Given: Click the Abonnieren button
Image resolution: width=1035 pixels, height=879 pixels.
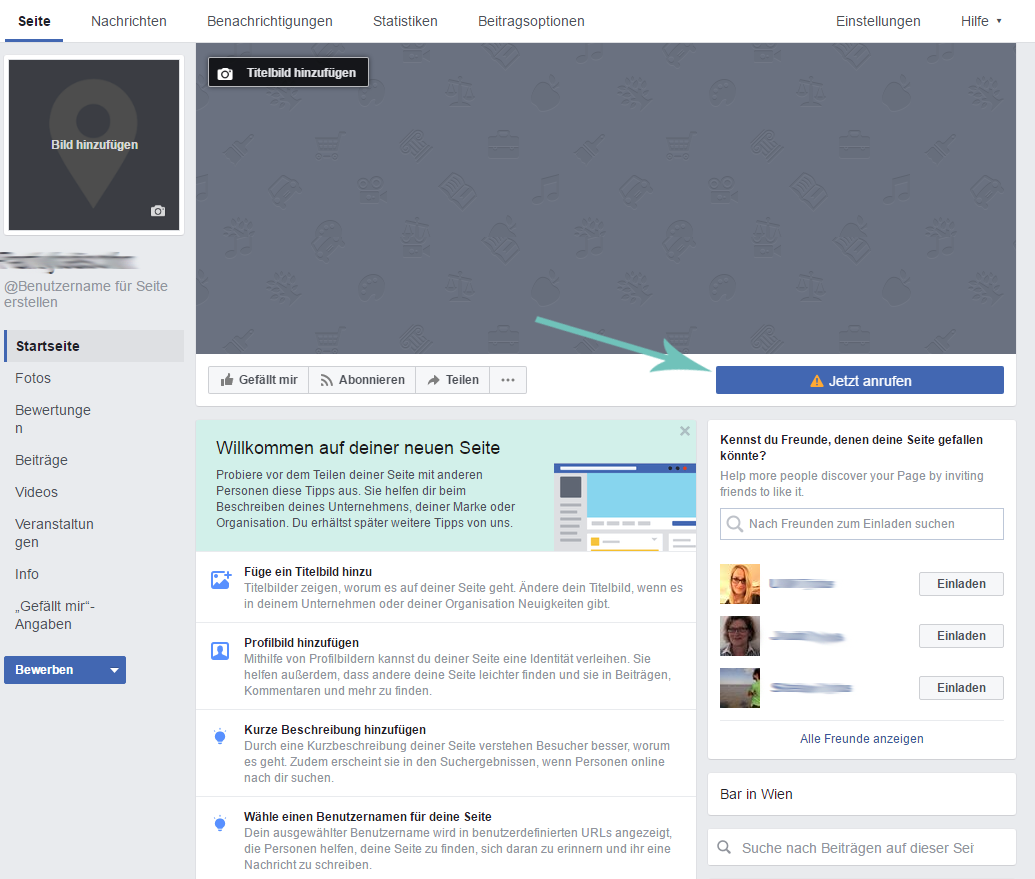Looking at the screenshot, I should tap(362, 380).
